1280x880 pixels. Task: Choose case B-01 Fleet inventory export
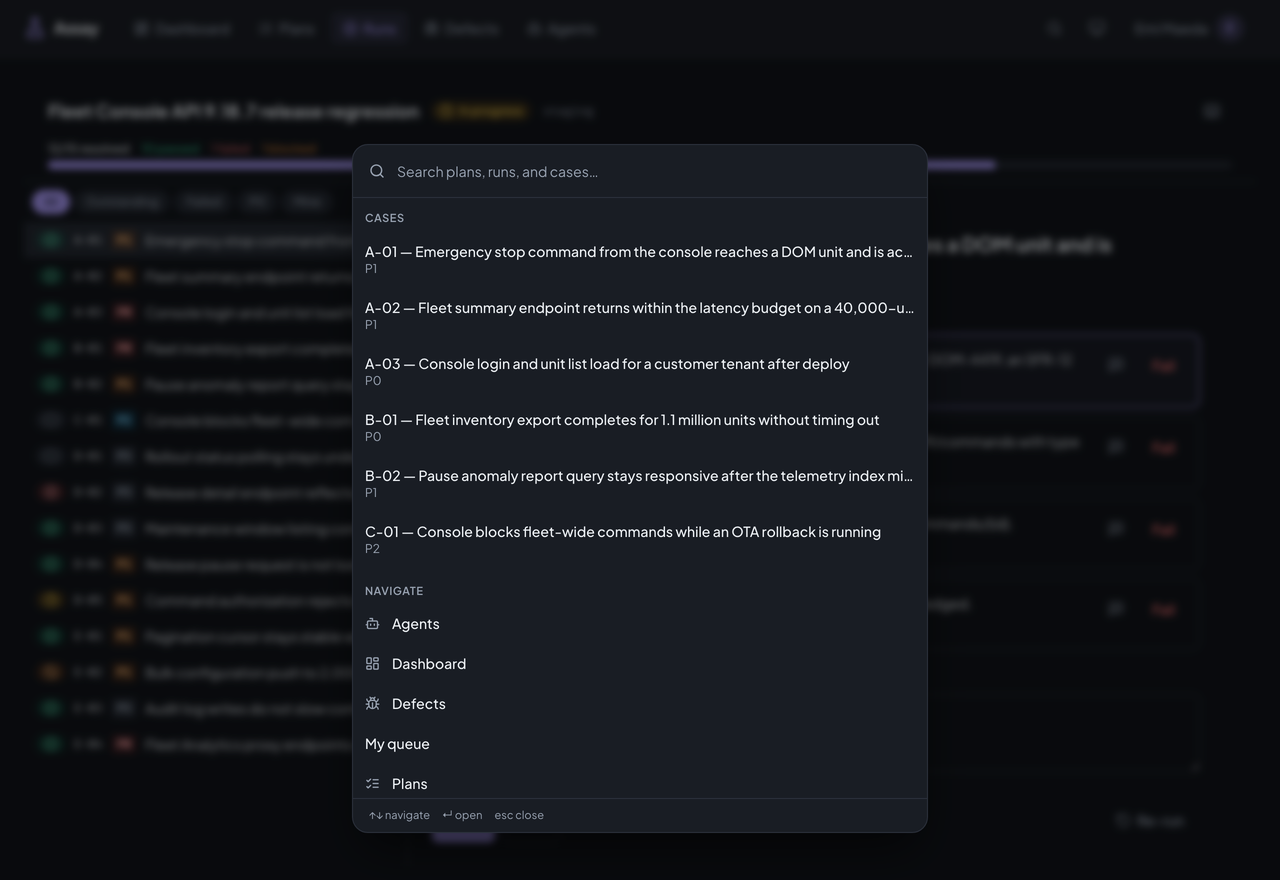[640, 427]
